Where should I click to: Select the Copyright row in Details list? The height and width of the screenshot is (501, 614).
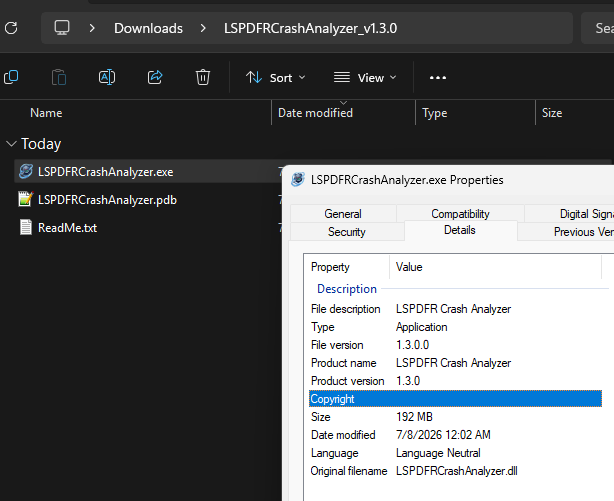455,399
